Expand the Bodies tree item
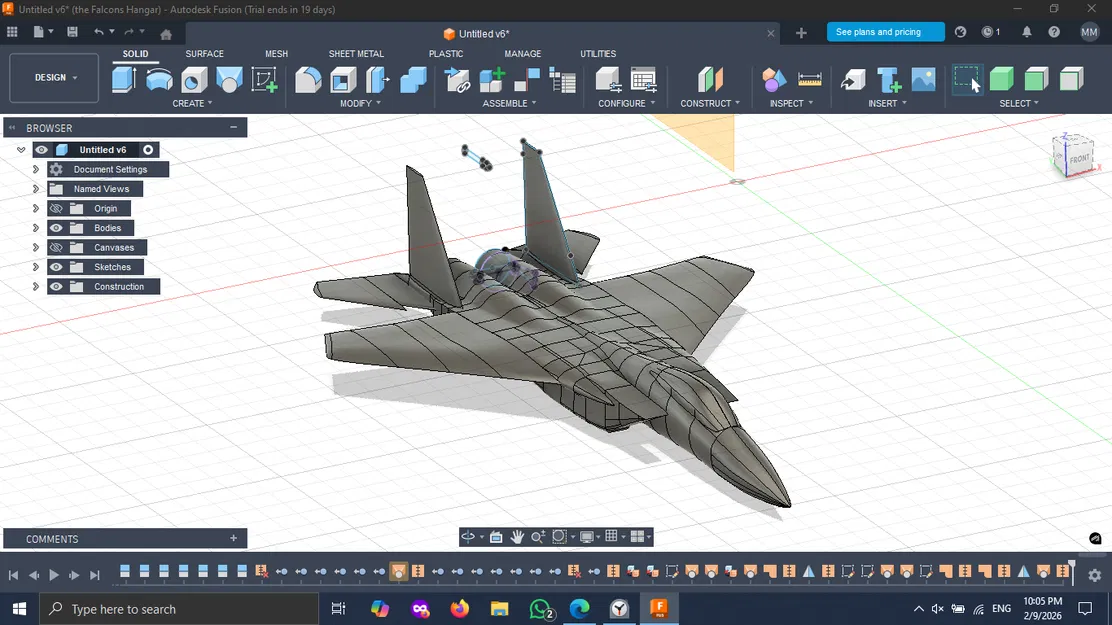Image resolution: width=1112 pixels, height=625 pixels. (x=36, y=228)
